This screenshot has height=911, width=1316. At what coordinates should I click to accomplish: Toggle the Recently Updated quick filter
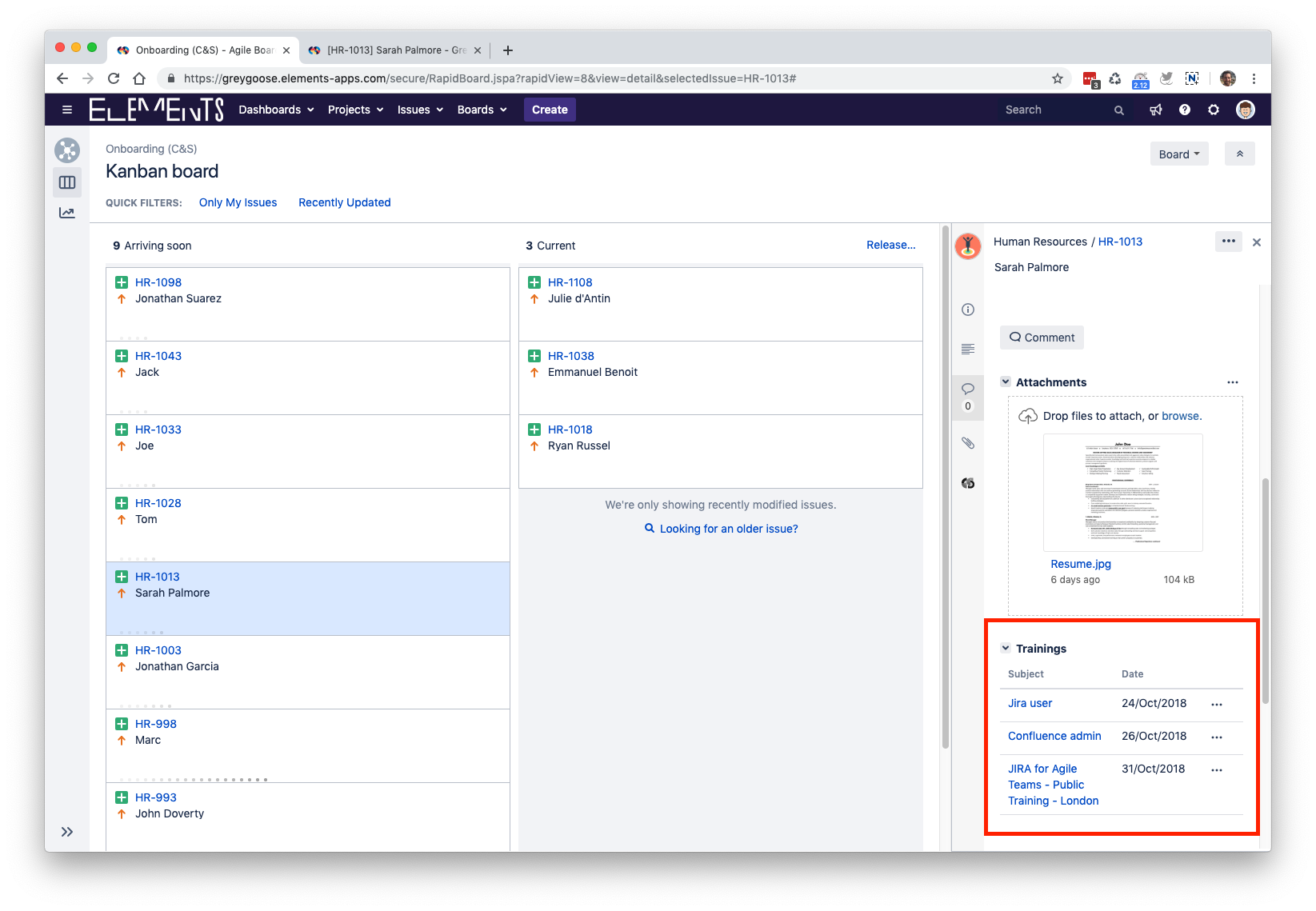pos(344,203)
